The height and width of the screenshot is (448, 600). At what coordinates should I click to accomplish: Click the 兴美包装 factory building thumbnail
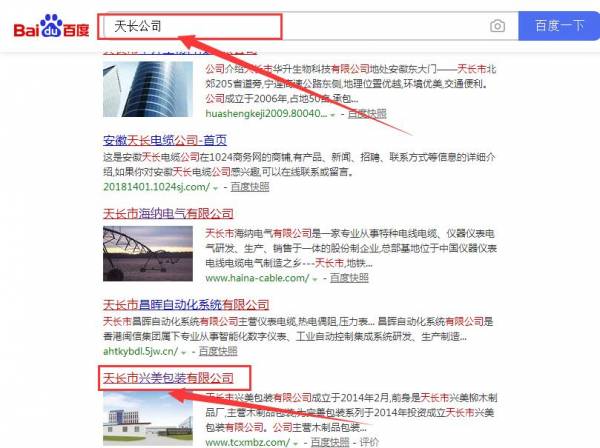tap(148, 418)
